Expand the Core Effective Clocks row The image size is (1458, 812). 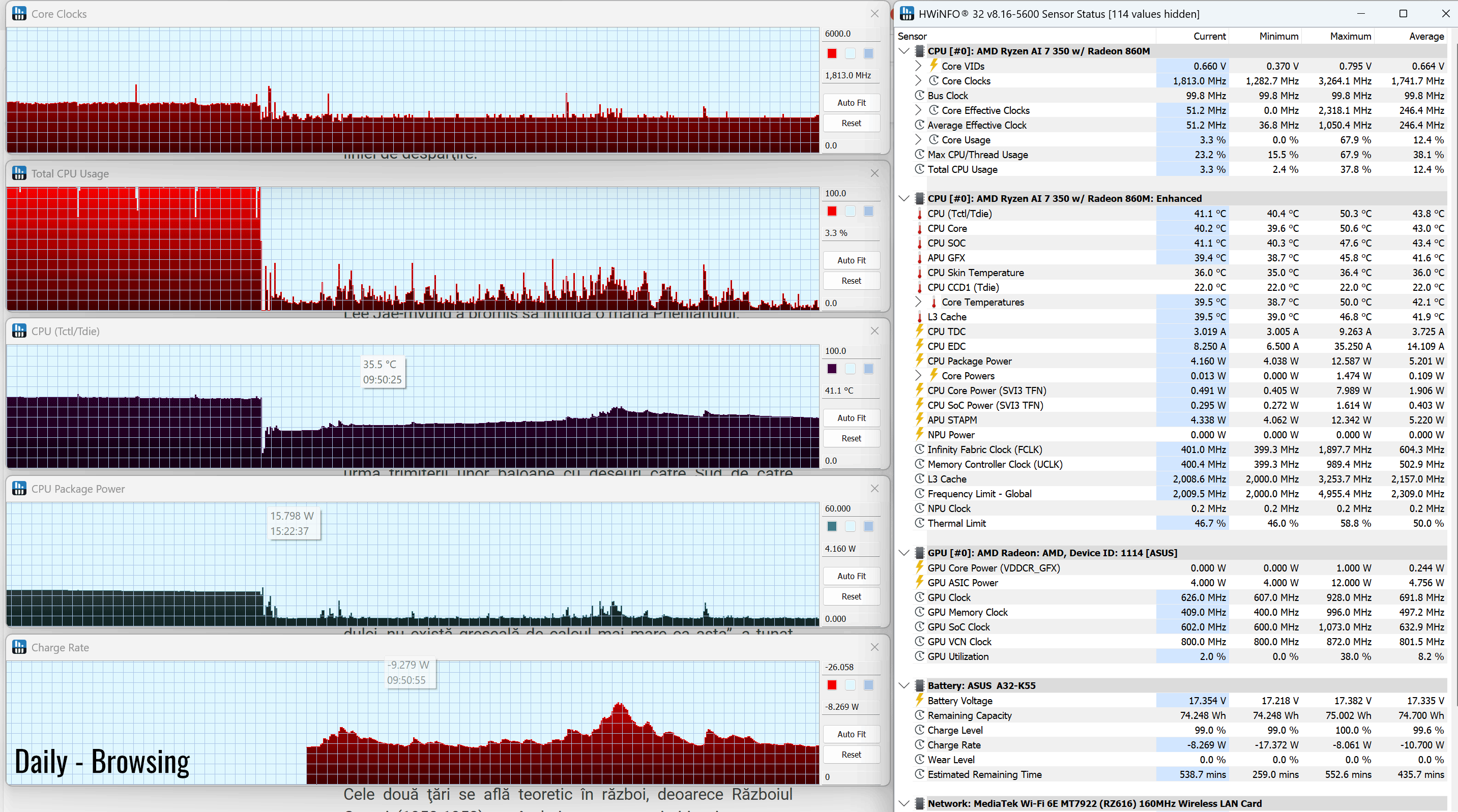tap(918, 110)
